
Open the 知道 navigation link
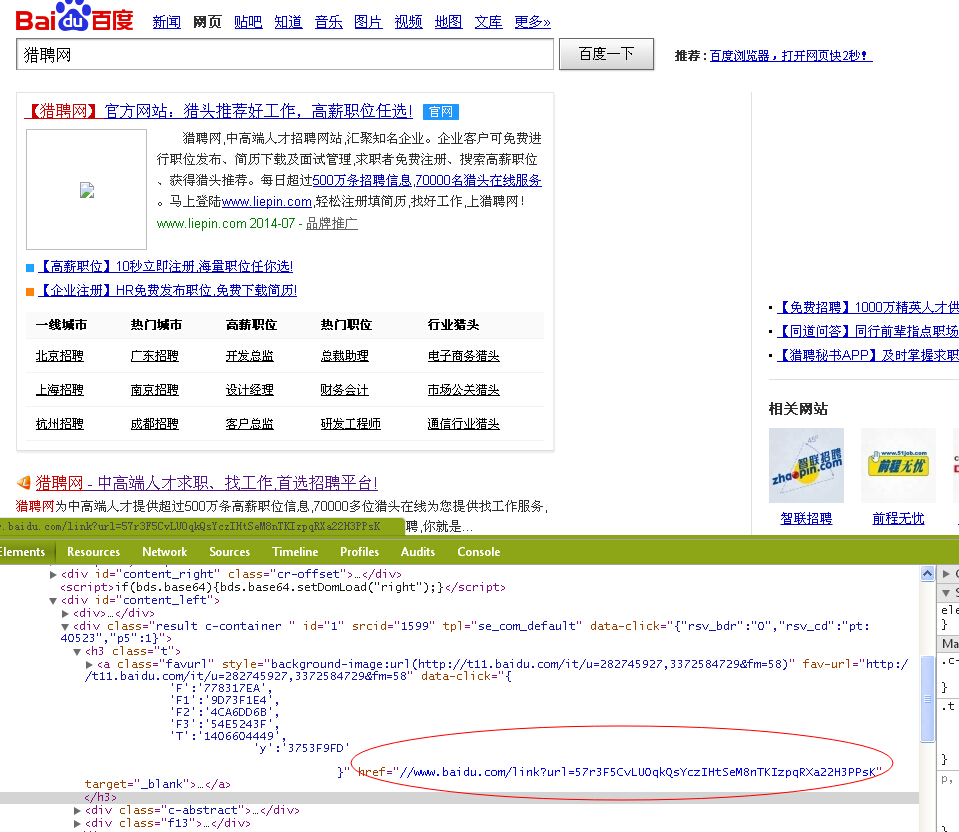click(x=288, y=22)
